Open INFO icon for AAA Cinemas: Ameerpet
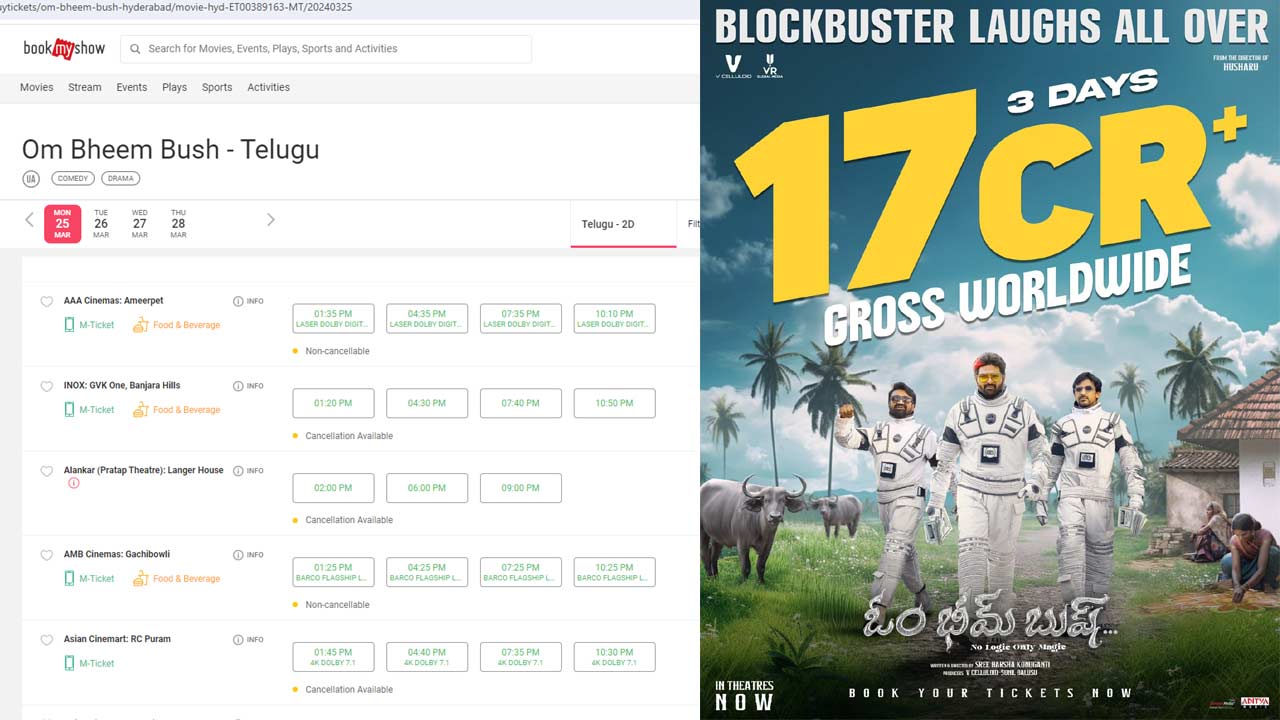This screenshot has width=1280, height=720. click(238, 301)
